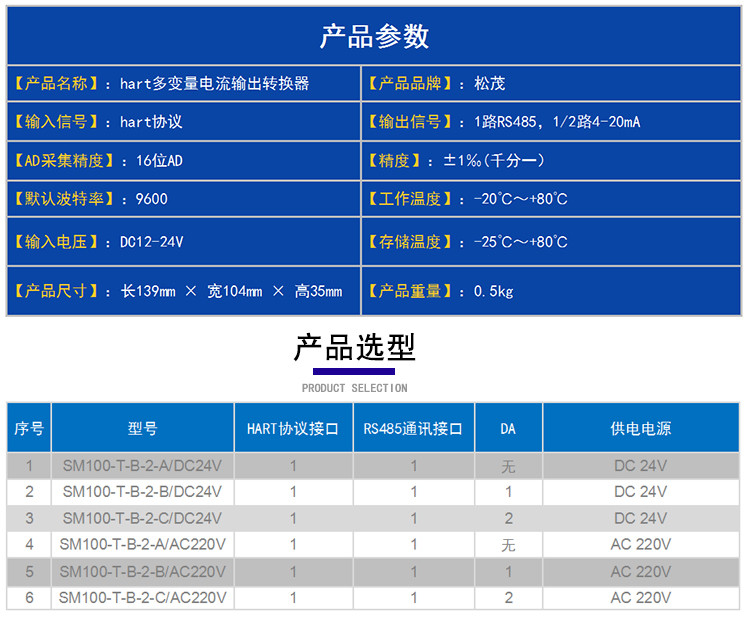Select model SM100-T-B-2-B/AC220V row entry
The height and width of the screenshot is (620, 750).
pos(143,572)
